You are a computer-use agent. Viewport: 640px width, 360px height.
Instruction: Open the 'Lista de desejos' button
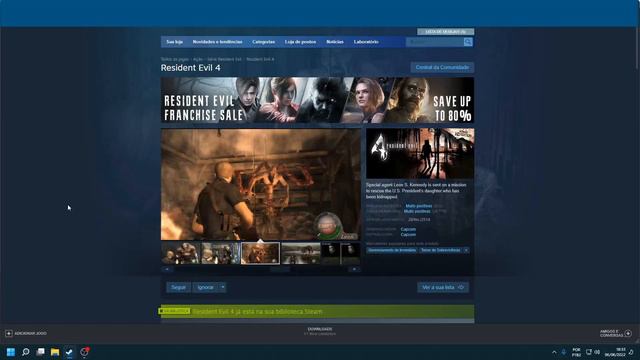point(445,31)
